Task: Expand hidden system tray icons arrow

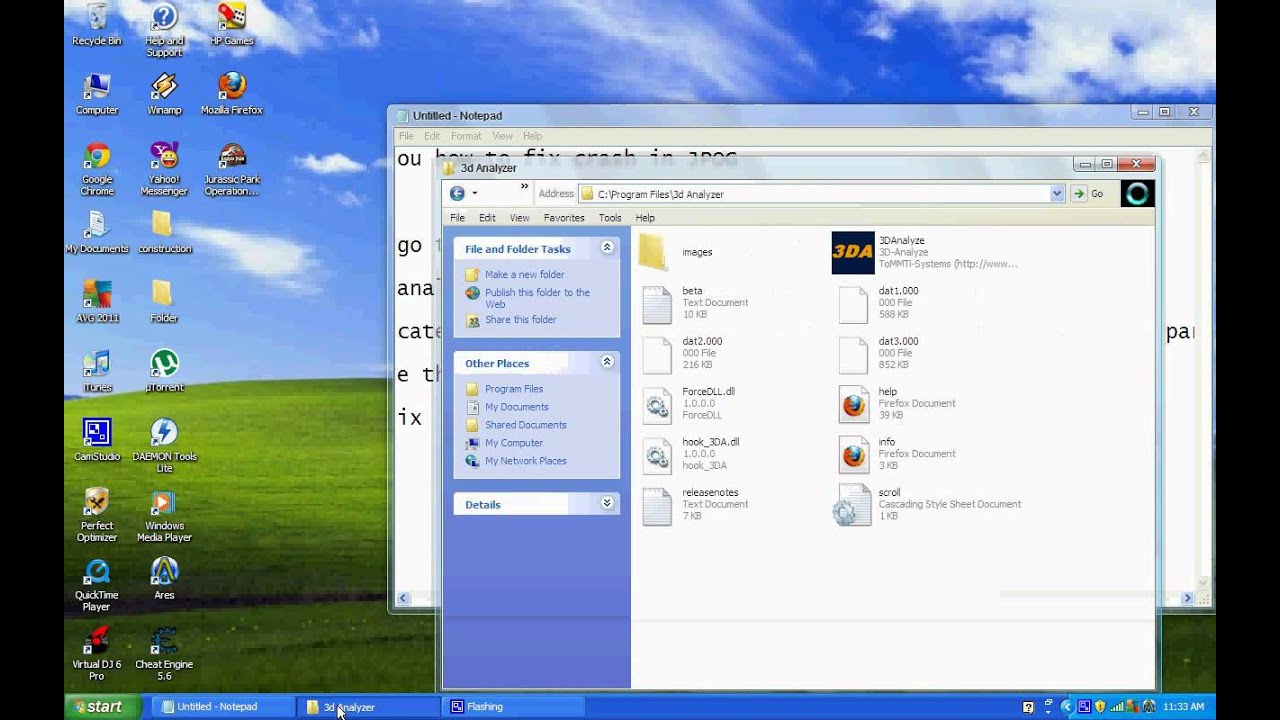Action: (x=1066, y=706)
